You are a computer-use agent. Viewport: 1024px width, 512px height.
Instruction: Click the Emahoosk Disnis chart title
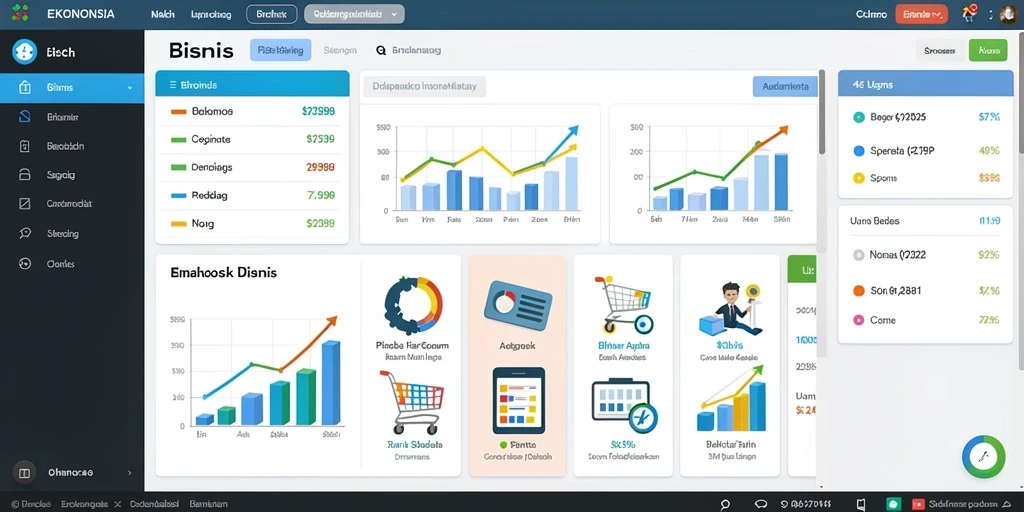[x=223, y=272]
